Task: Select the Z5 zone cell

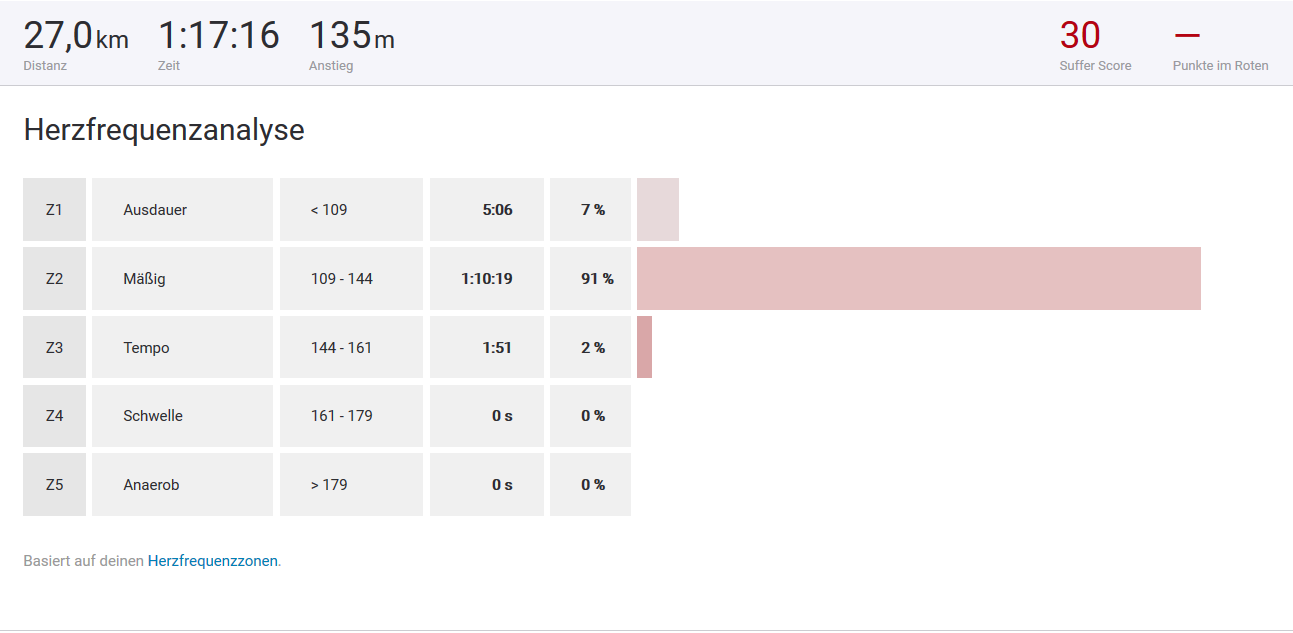Action: pos(54,485)
